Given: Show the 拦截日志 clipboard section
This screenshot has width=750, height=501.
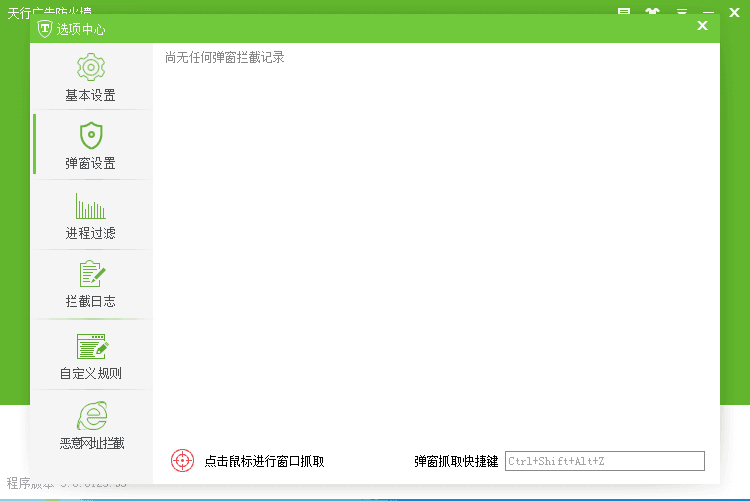Looking at the screenshot, I should 91,284.
